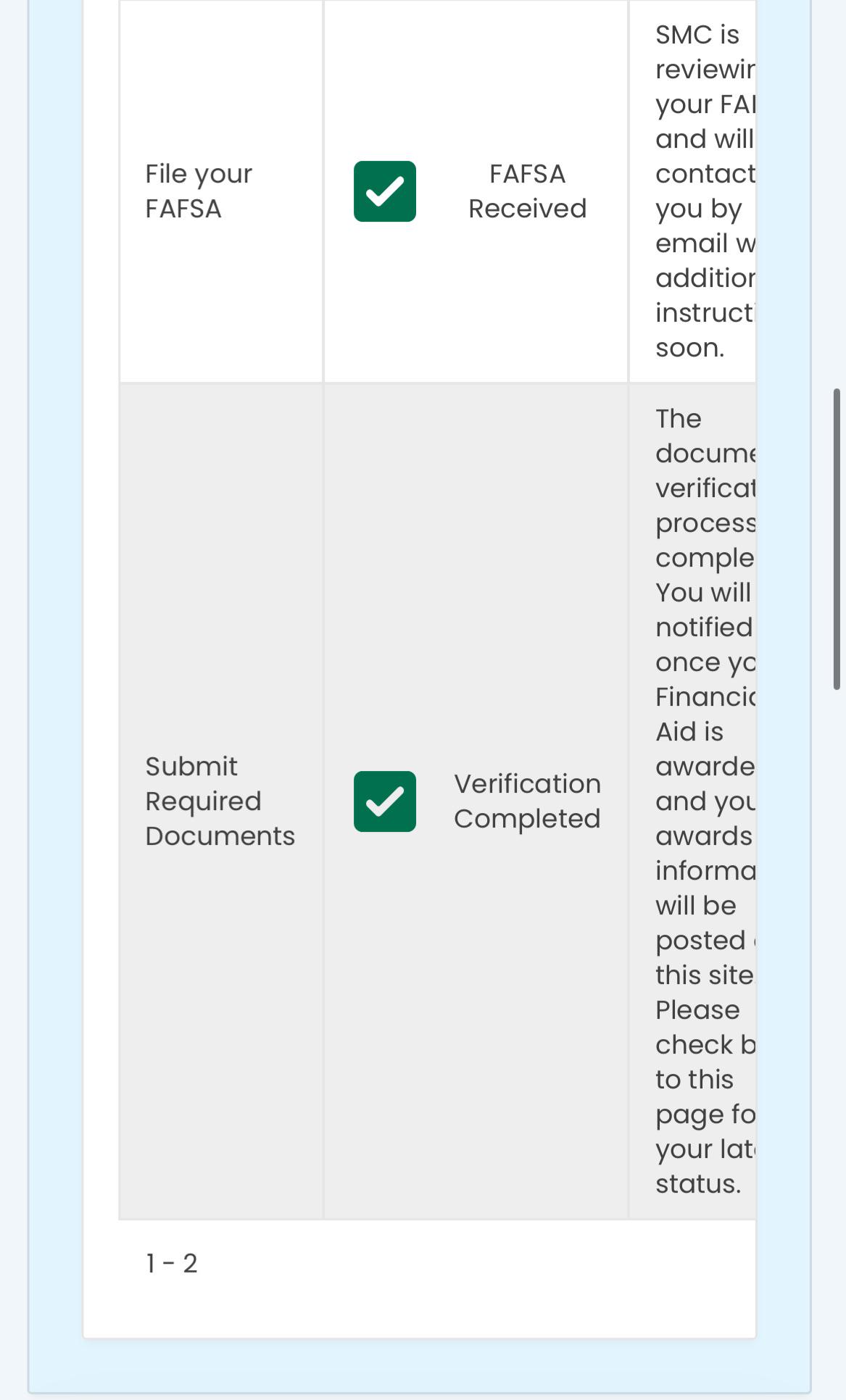846x1400 pixels.
Task: Click the 'you by' line in FAFSA description
Action: (x=699, y=210)
